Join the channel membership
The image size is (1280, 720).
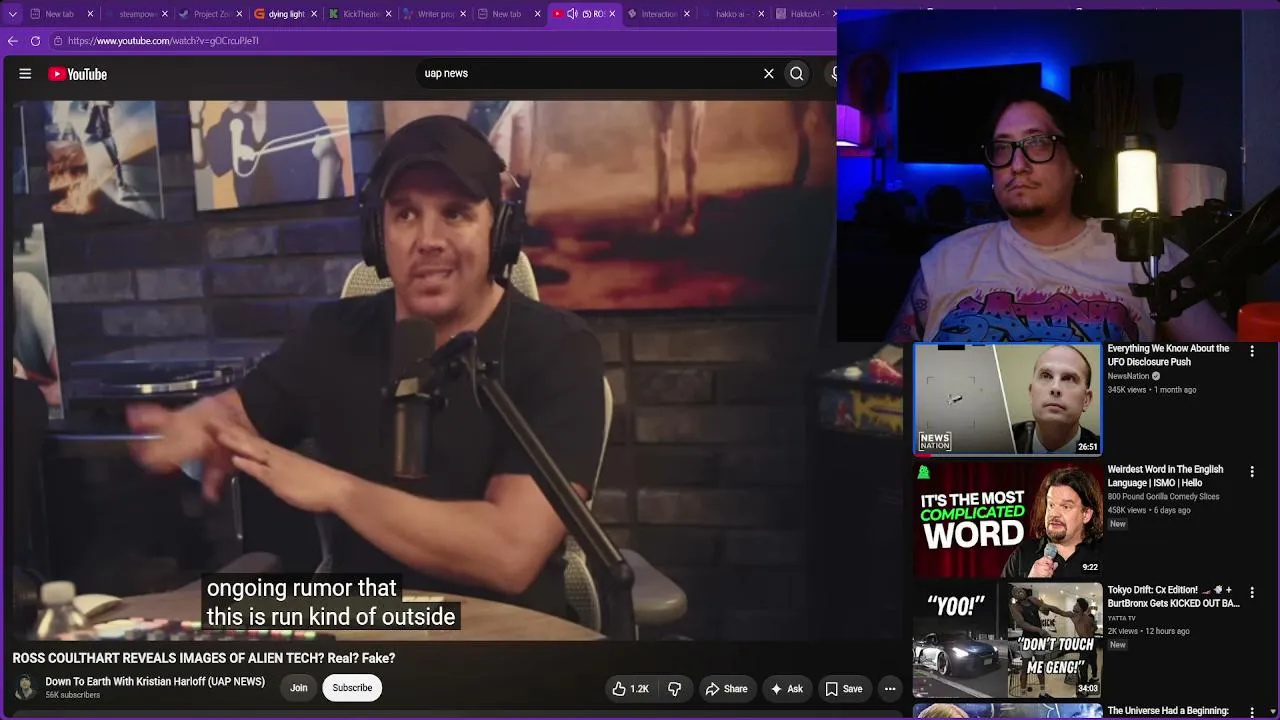tap(298, 688)
